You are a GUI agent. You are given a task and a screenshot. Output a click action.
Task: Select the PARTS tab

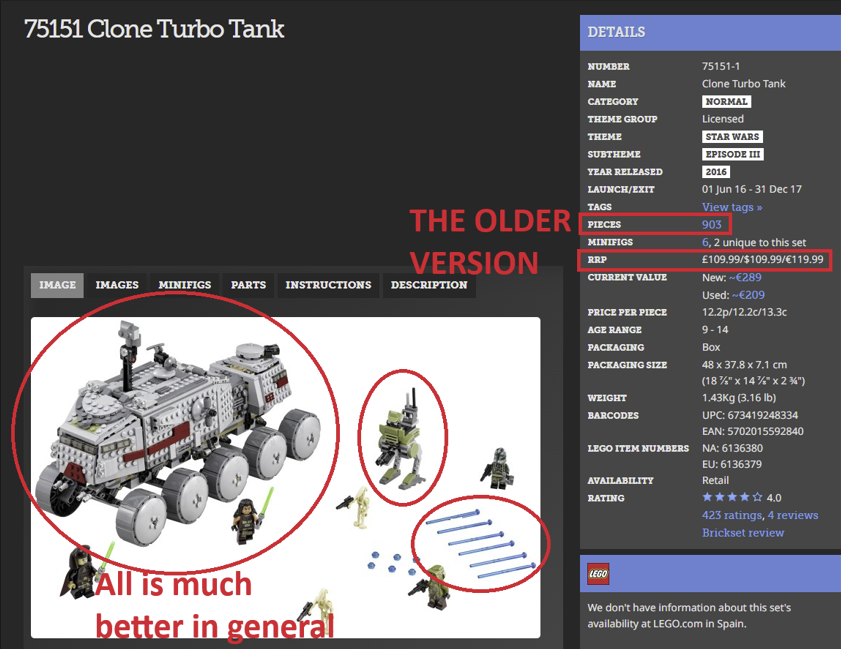(x=248, y=285)
